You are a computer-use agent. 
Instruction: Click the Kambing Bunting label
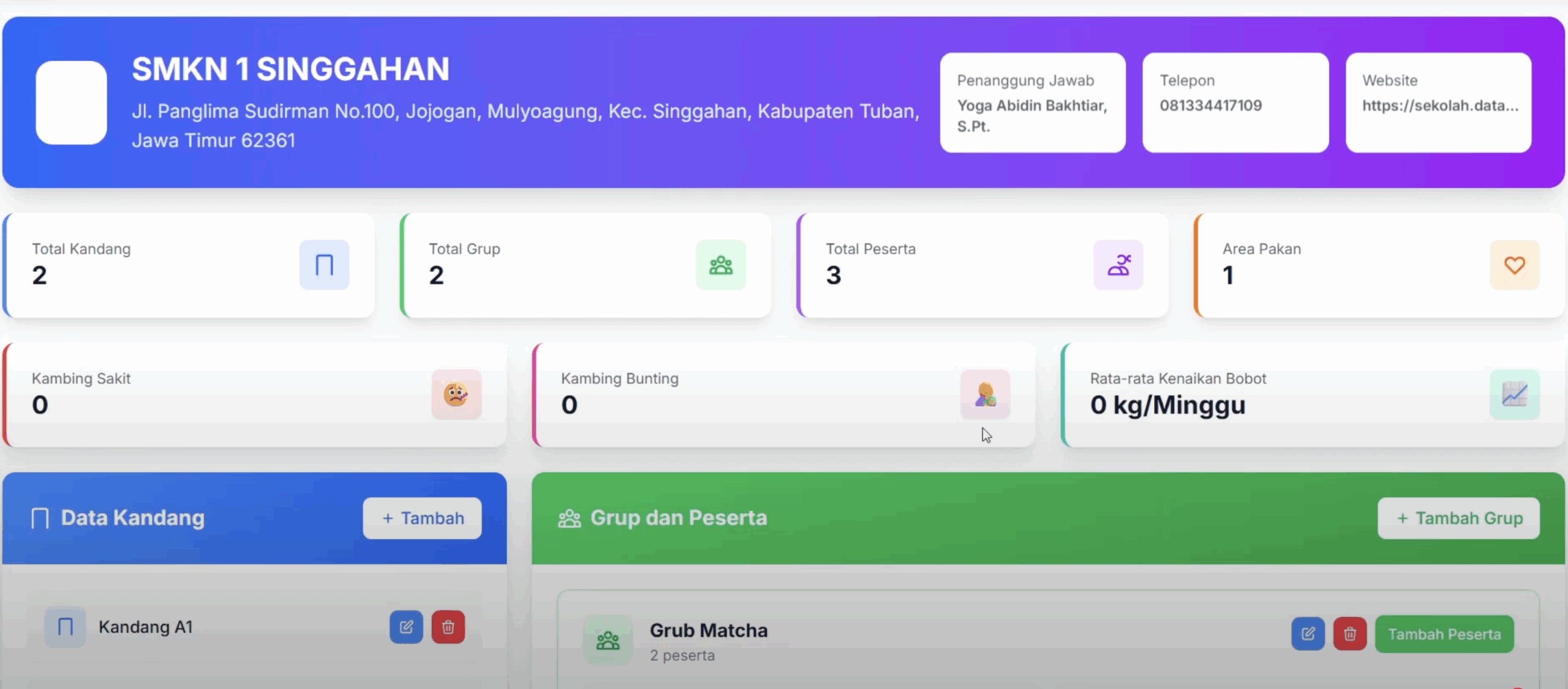(620, 378)
